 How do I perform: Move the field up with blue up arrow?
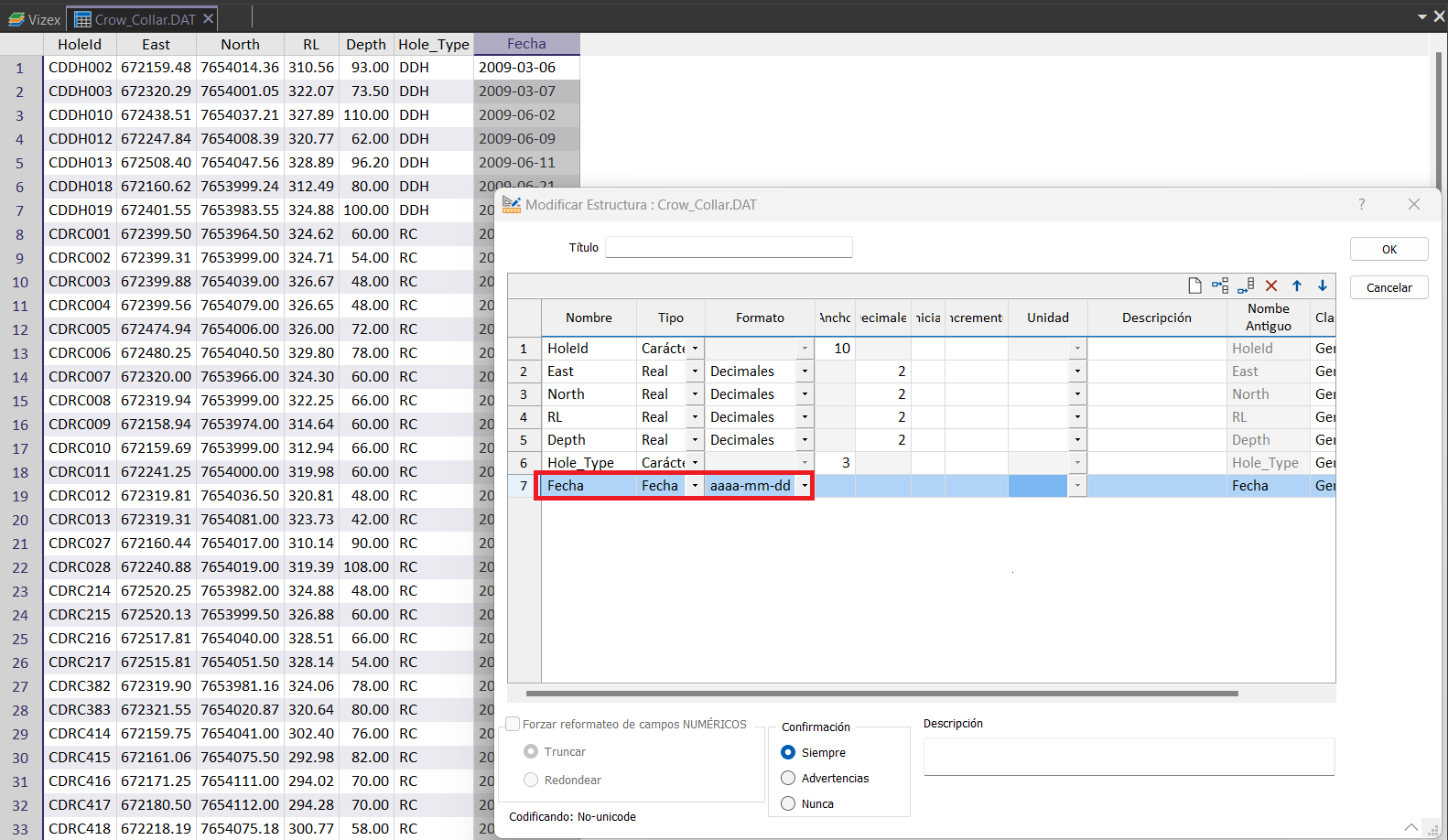[1297, 285]
